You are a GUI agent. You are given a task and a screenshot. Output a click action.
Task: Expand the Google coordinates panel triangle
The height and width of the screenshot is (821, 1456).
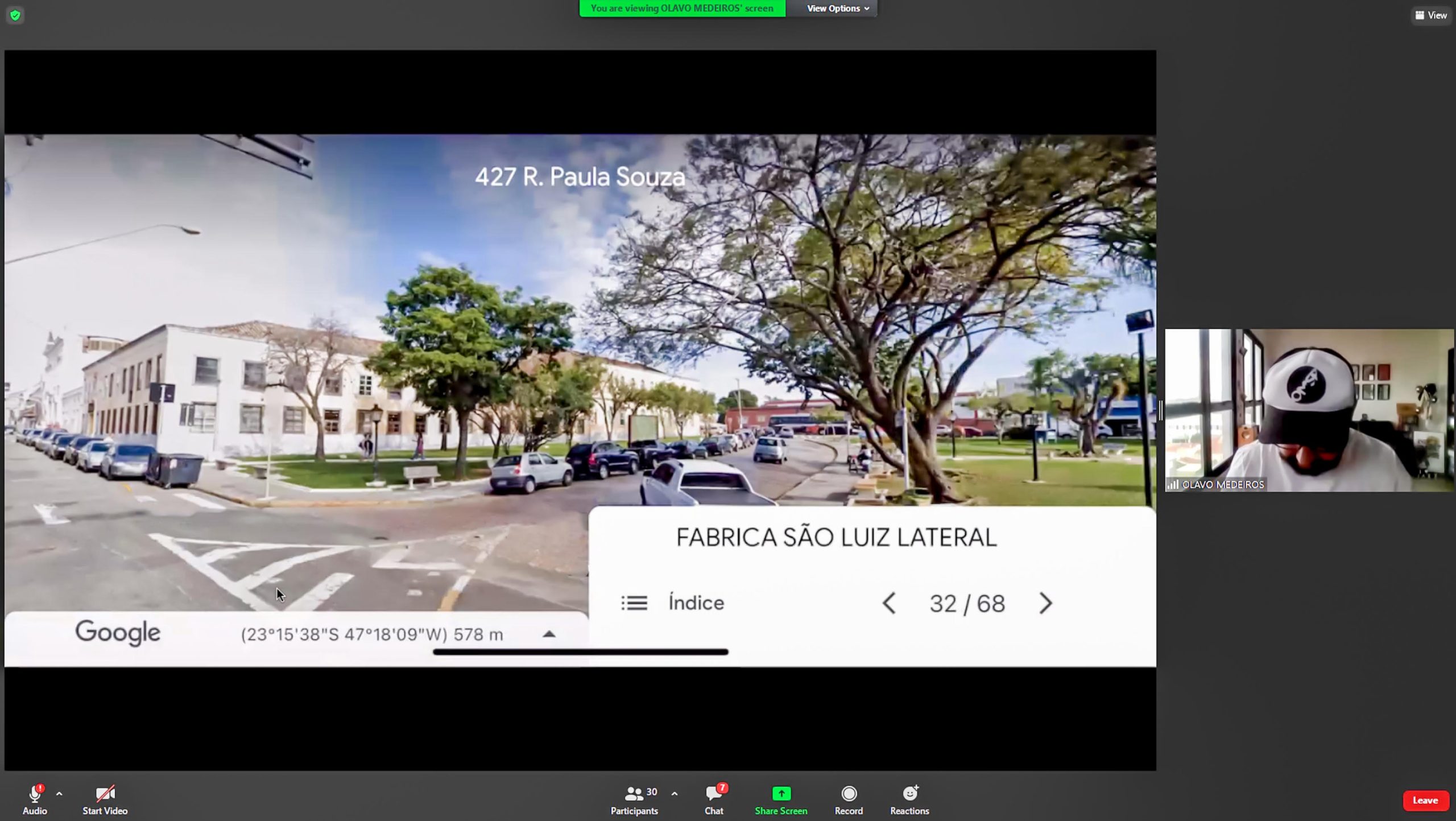coord(549,634)
